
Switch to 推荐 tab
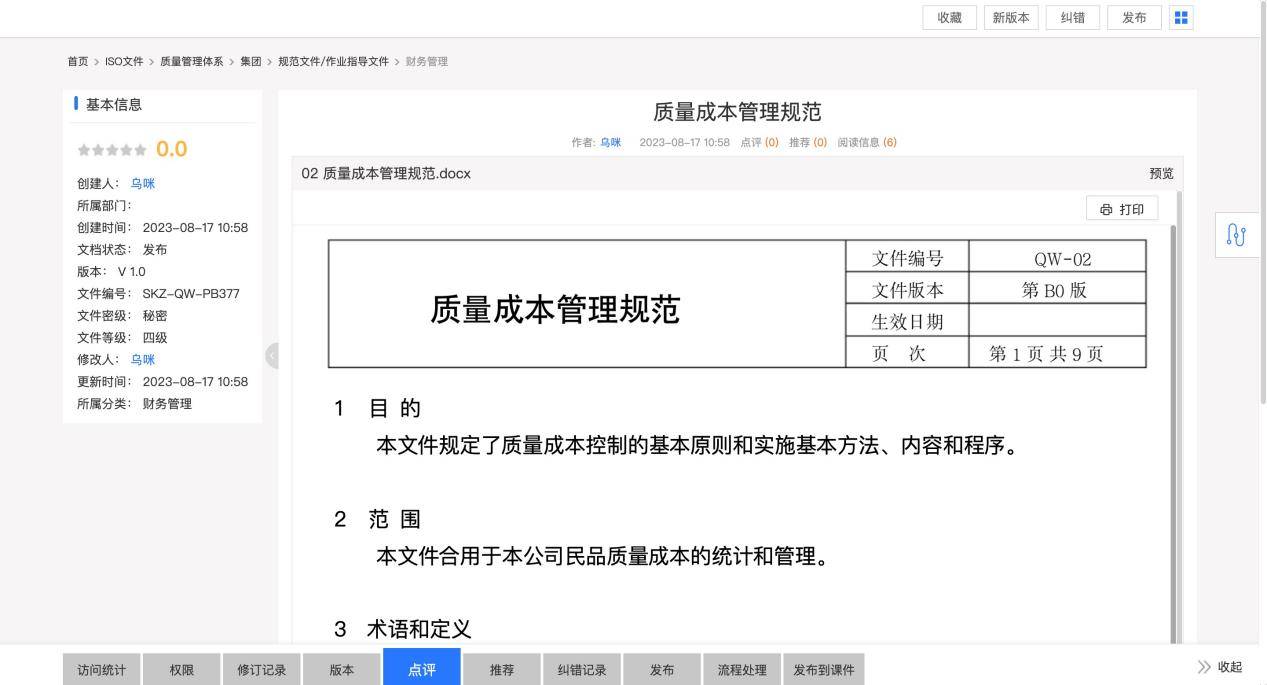click(502, 669)
